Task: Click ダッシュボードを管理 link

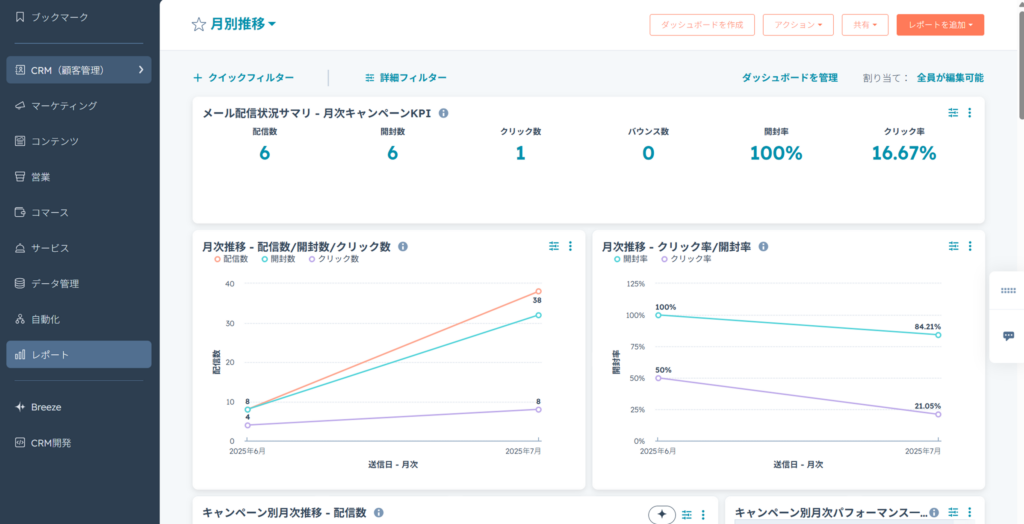Action: (790, 78)
